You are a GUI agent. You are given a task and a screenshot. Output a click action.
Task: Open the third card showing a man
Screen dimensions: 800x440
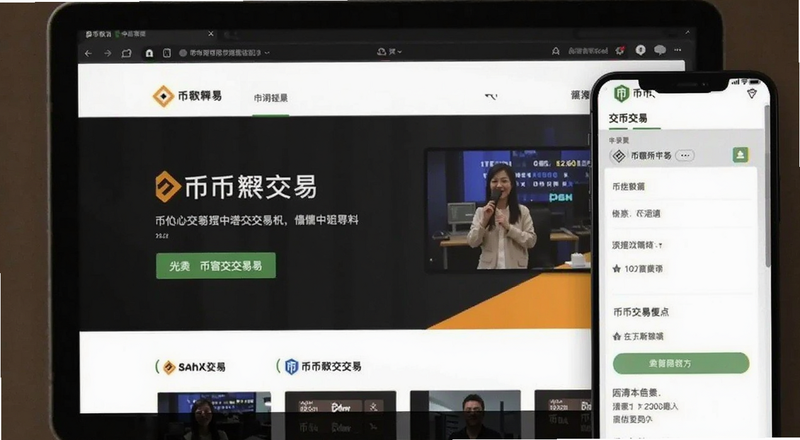pos(465,414)
